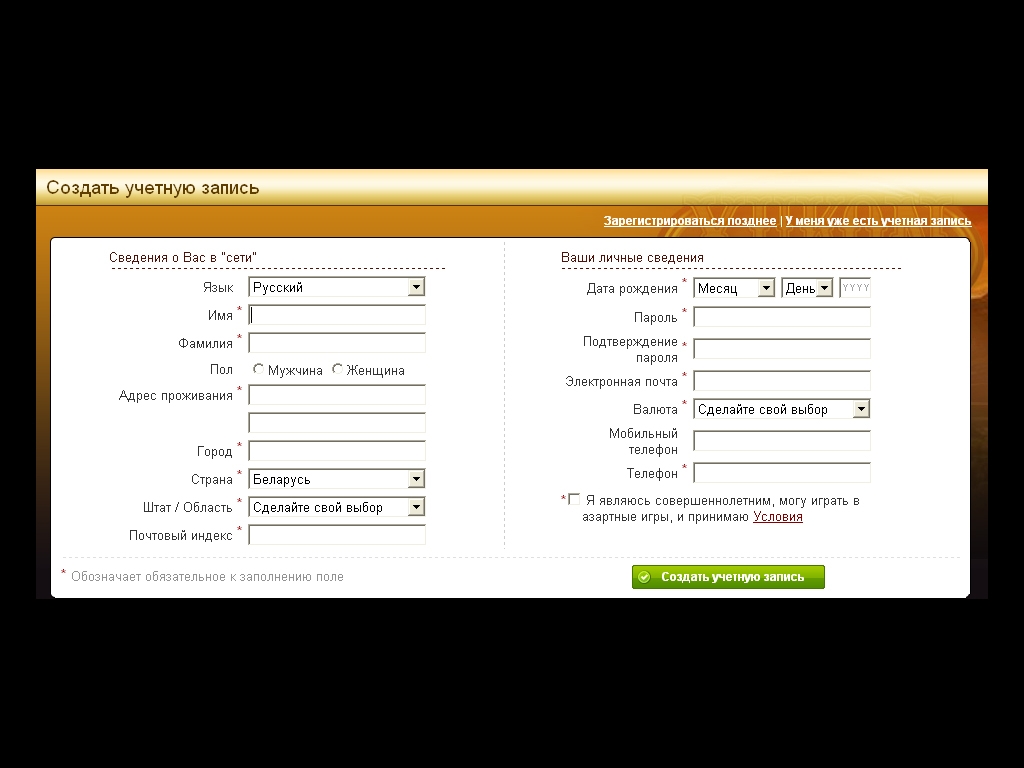Click the Пароль password field
Viewport: 1024px width, 768px height.
(x=782, y=317)
